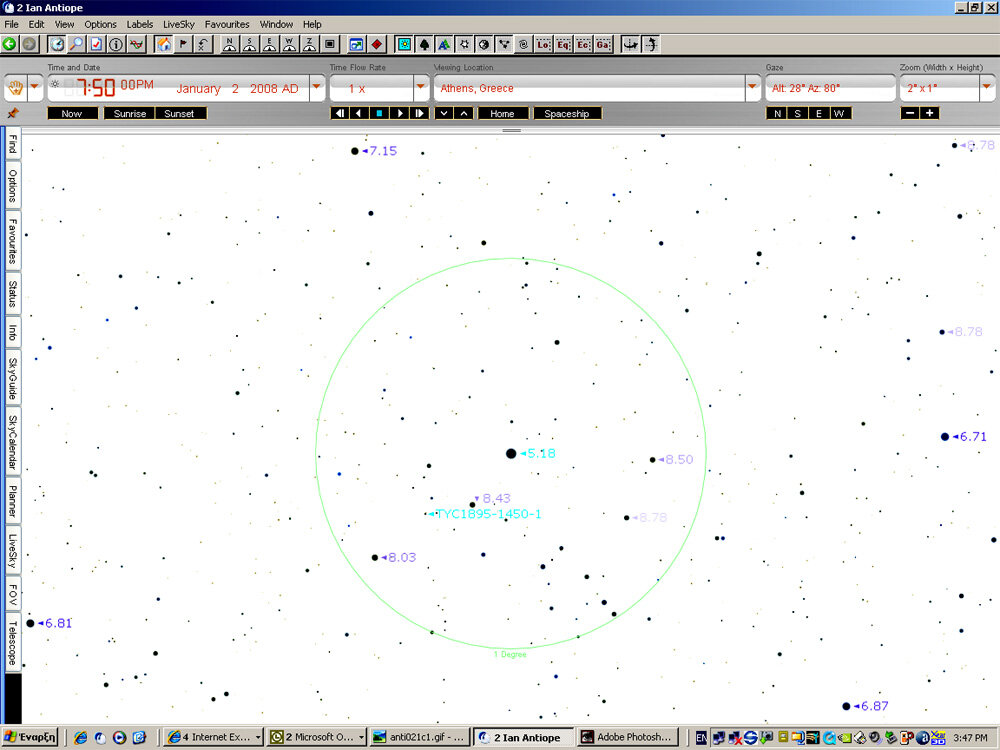Toggle the tree horizon landscape icon

click(x=423, y=44)
